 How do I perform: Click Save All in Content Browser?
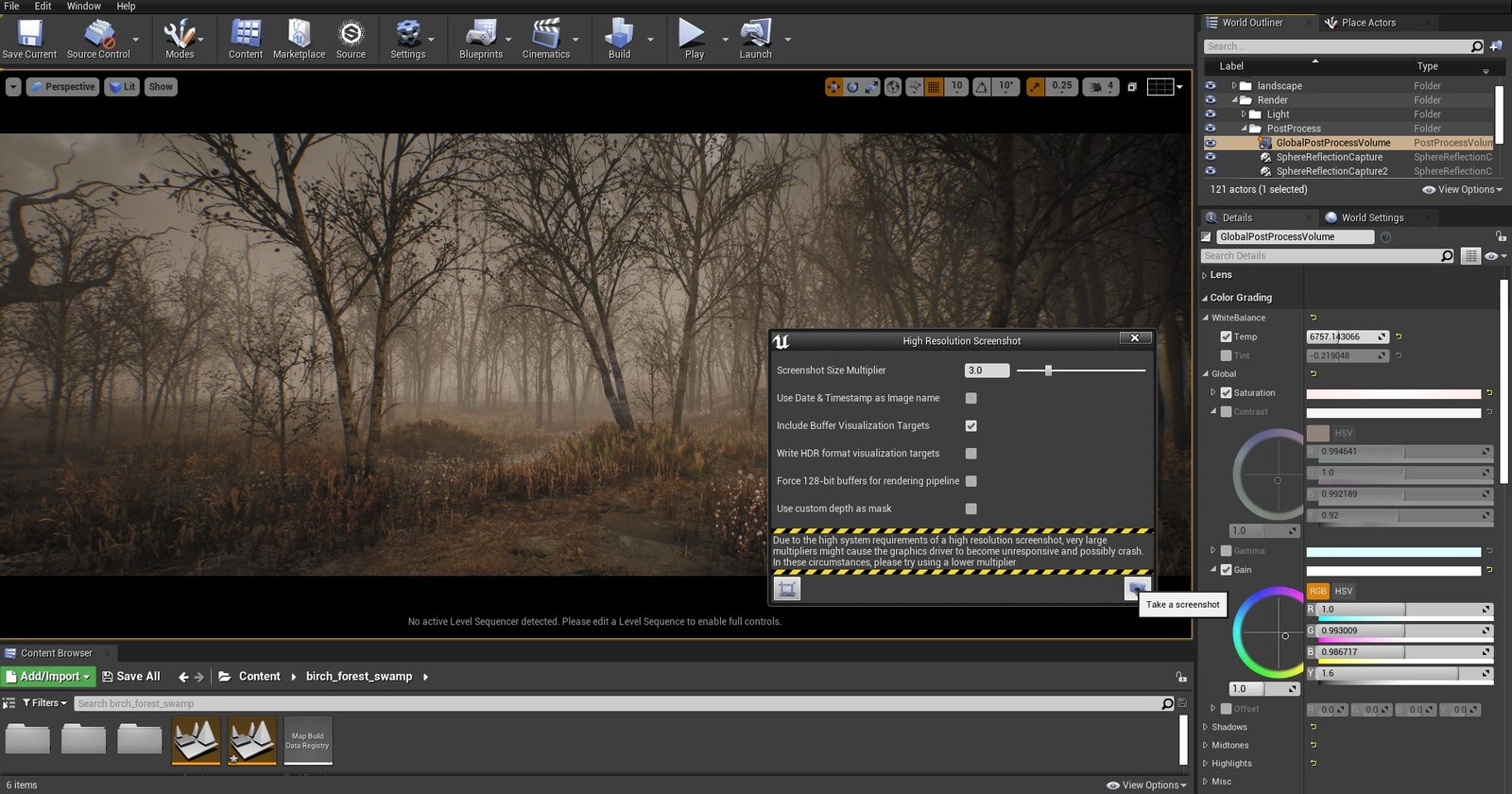coord(131,676)
